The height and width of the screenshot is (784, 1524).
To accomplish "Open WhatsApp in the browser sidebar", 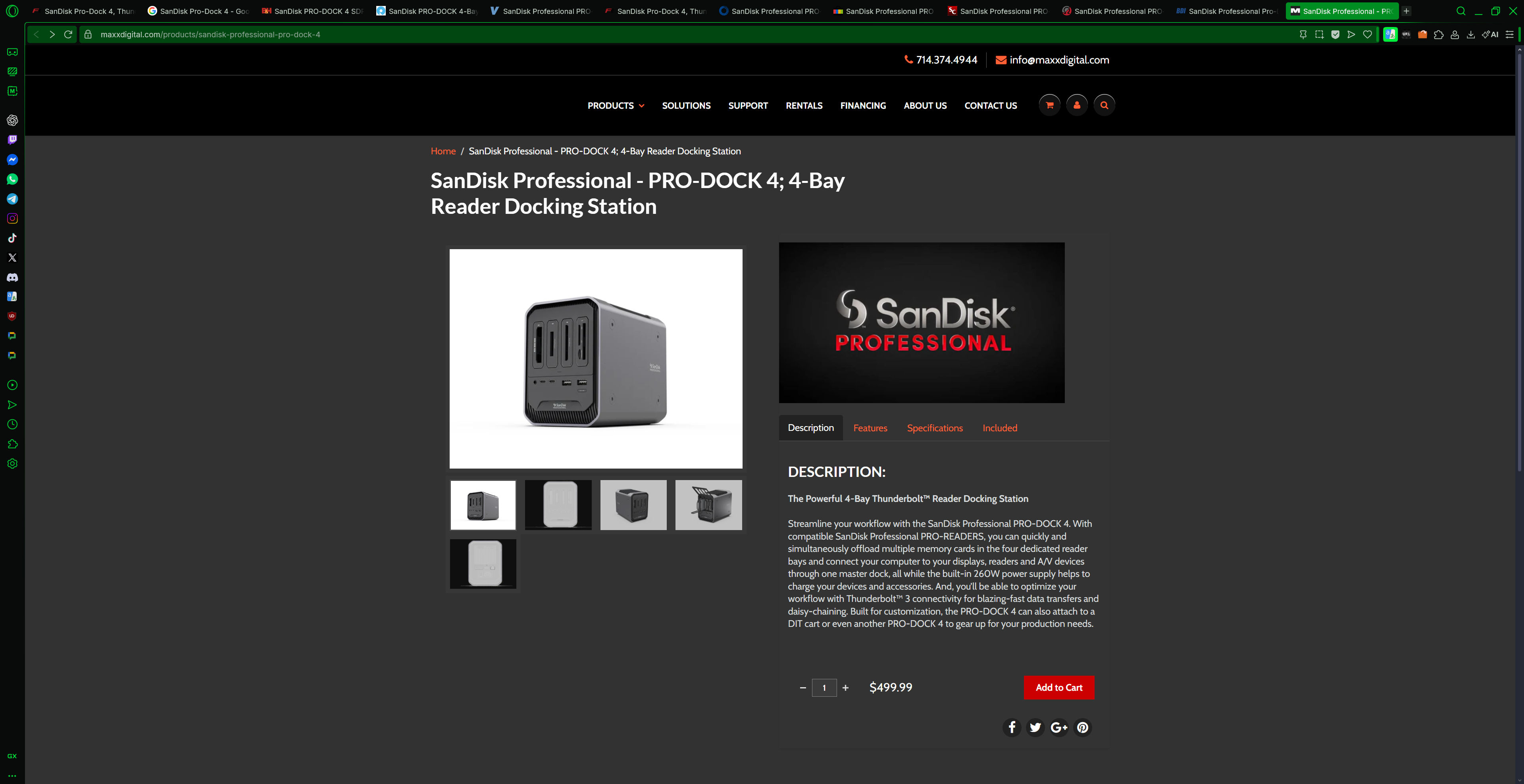I will pos(12,179).
